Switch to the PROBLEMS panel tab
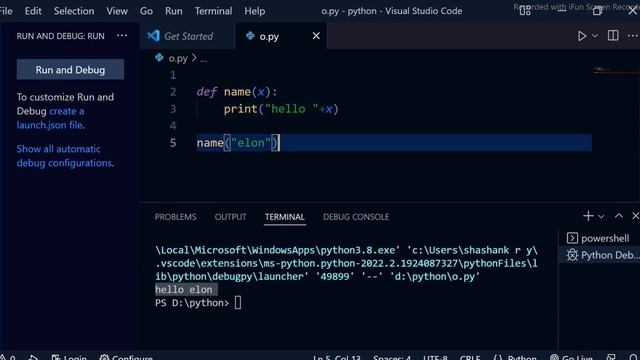This screenshot has height=360, width=640. (x=176, y=217)
